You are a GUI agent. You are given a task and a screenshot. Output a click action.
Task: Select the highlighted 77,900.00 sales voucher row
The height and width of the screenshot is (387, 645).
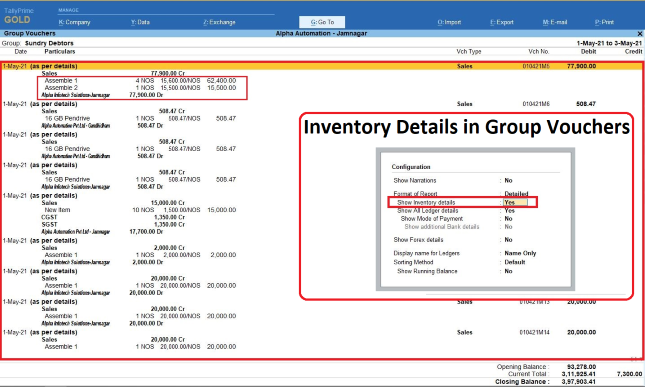coord(322,66)
